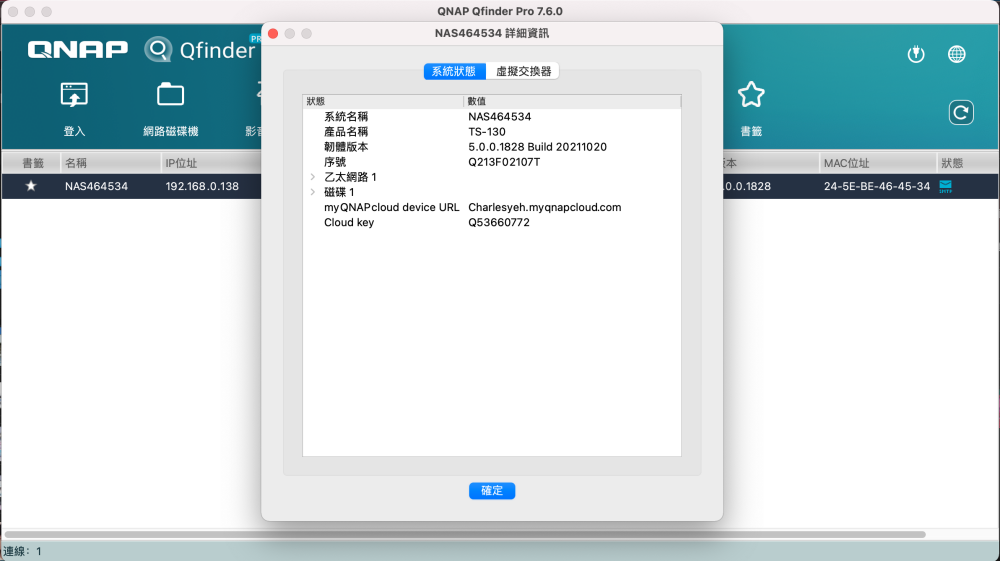Image resolution: width=1000 pixels, height=561 pixels.
Task: Click the Login (登入) toolbar icon
Action: point(74,95)
